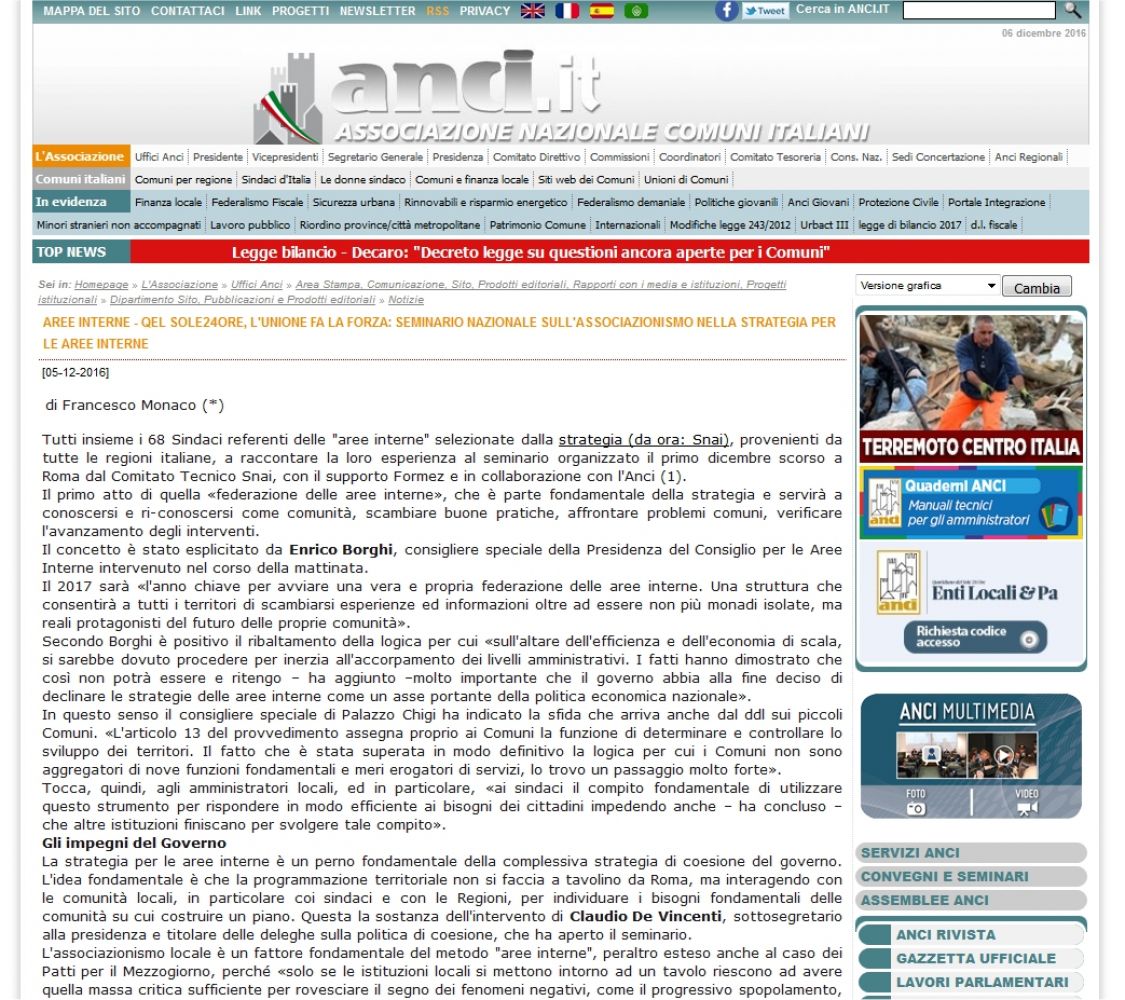Click author line di Francesco Monaco
This screenshot has width=1125, height=1000.
tap(135, 405)
